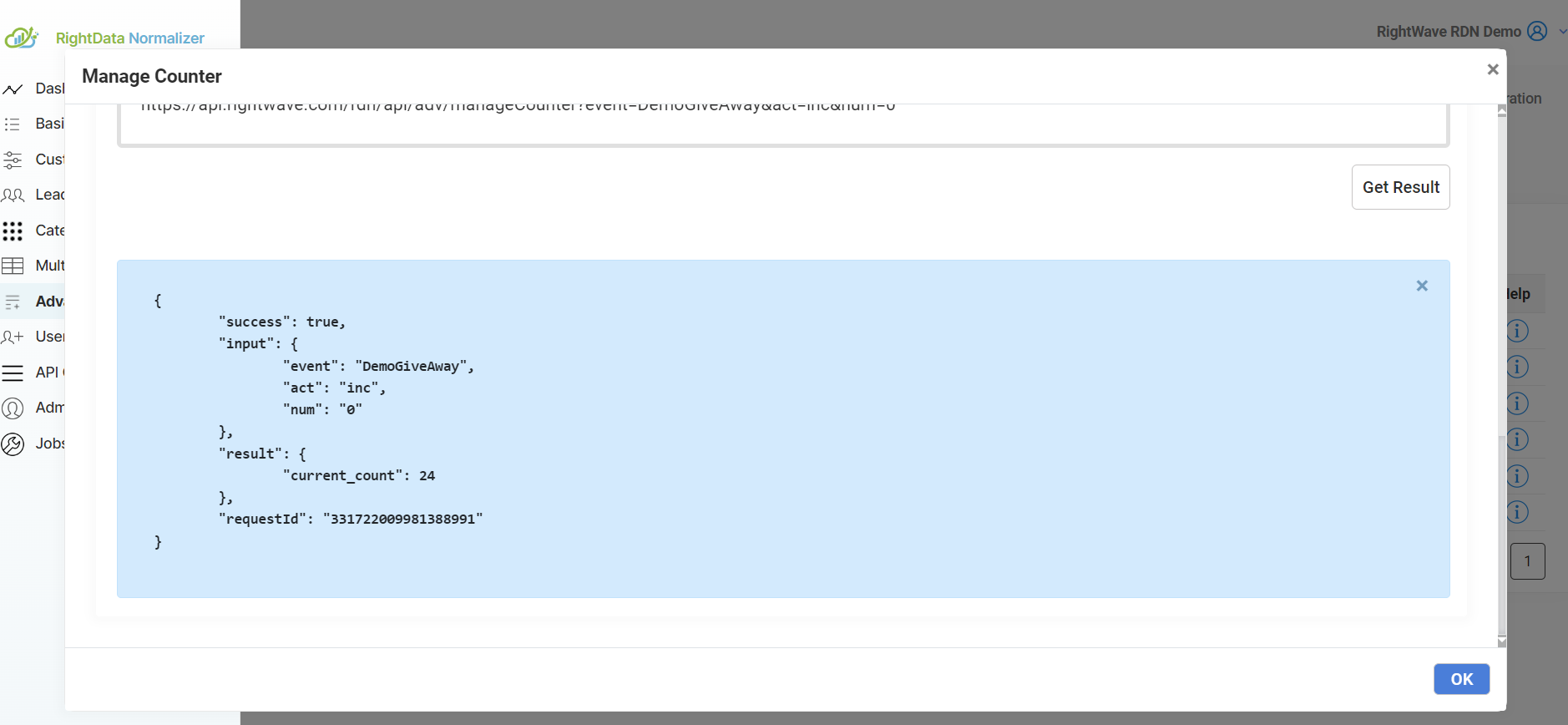Image resolution: width=1568 pixels, height=725 pixels.
Task: Open the Custom sliders sidebar icon
Action: [x=13, y=160]
